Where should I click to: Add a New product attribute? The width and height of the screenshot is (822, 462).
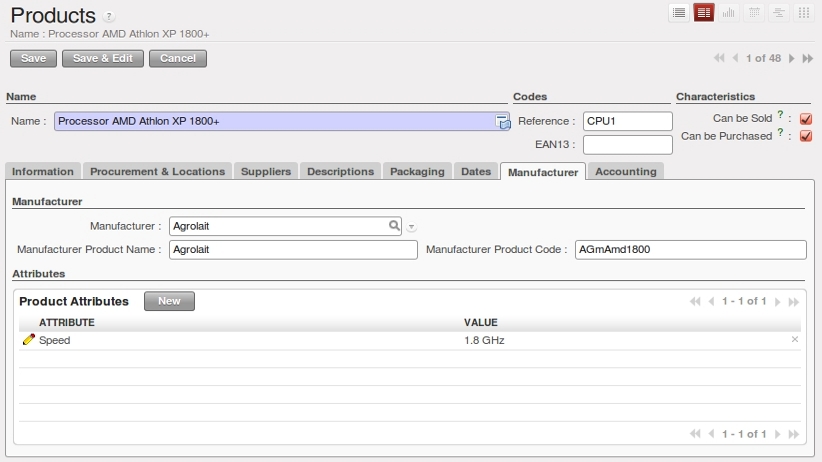[169, 301]
